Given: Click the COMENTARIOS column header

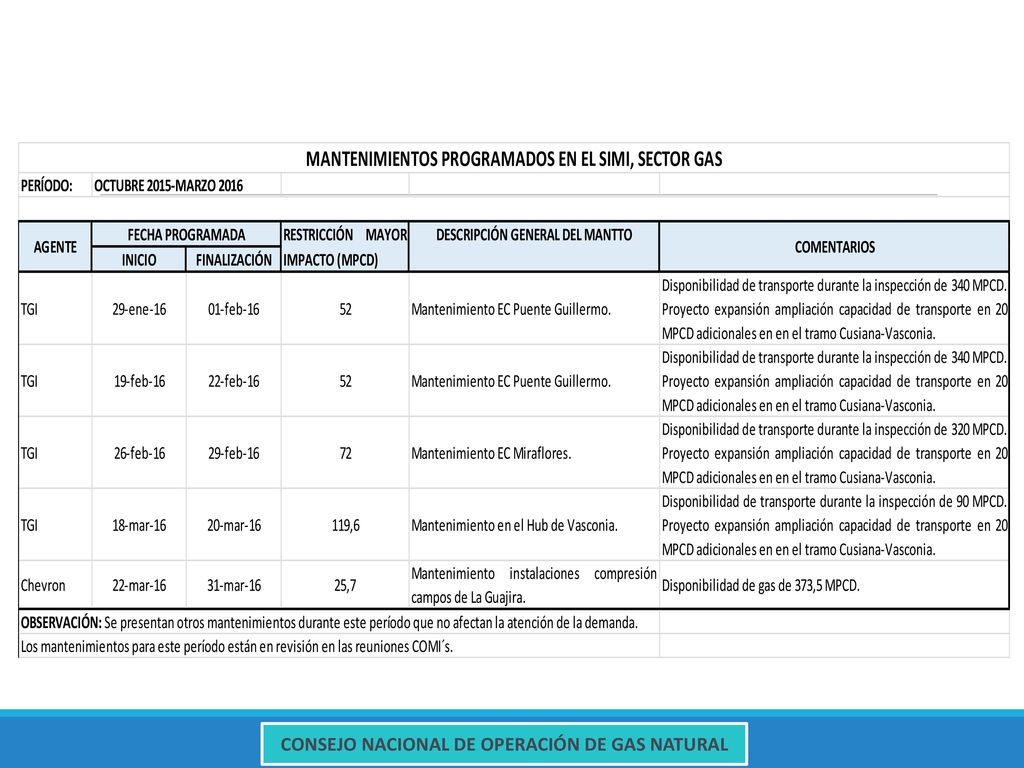Looking at the screenshot, I should click(834, 247).
